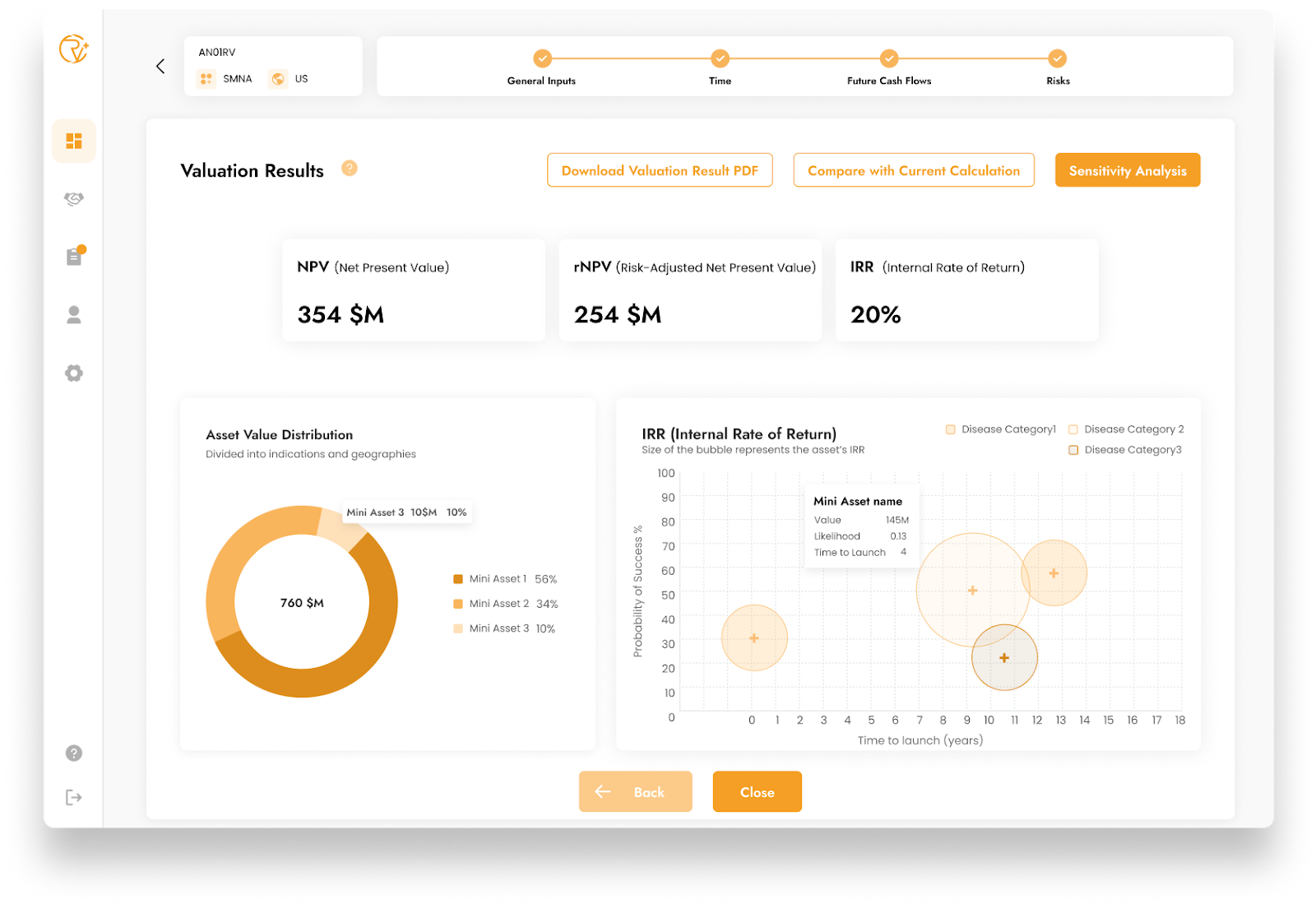Click the Back button

pyautogui.click(x=635, y=791)
